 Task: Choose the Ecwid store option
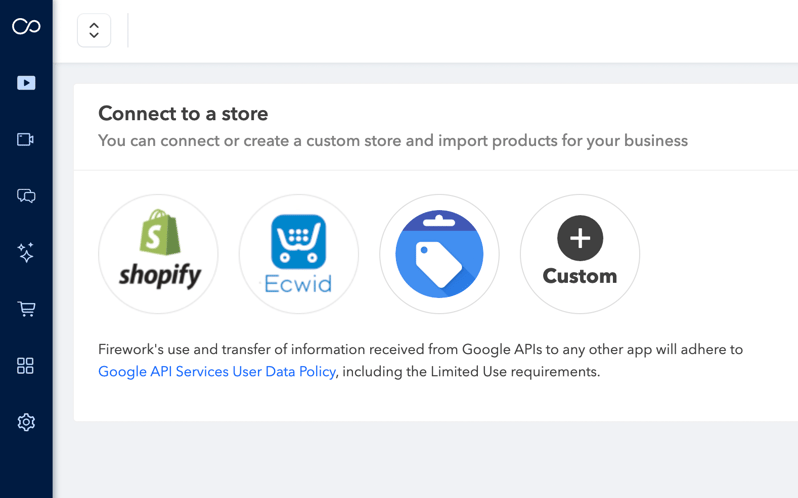point(299,254)
